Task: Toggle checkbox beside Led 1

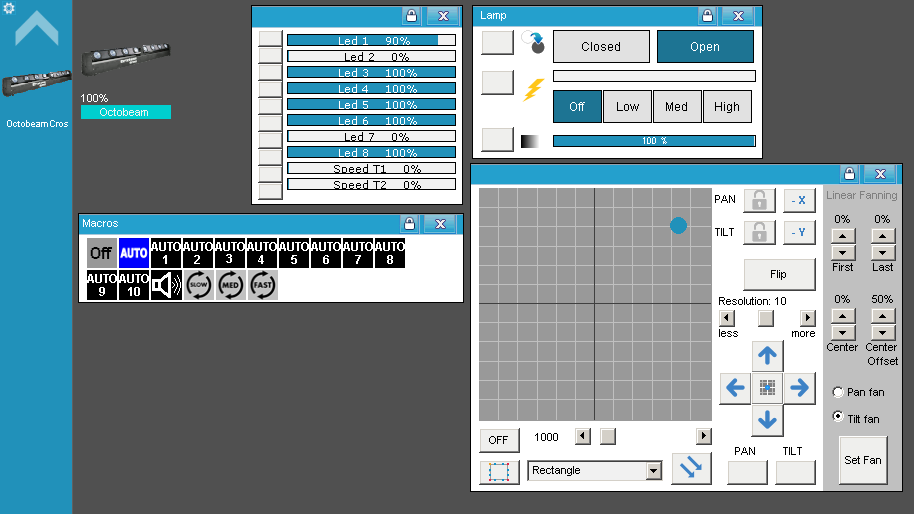Action: [270, 39]
